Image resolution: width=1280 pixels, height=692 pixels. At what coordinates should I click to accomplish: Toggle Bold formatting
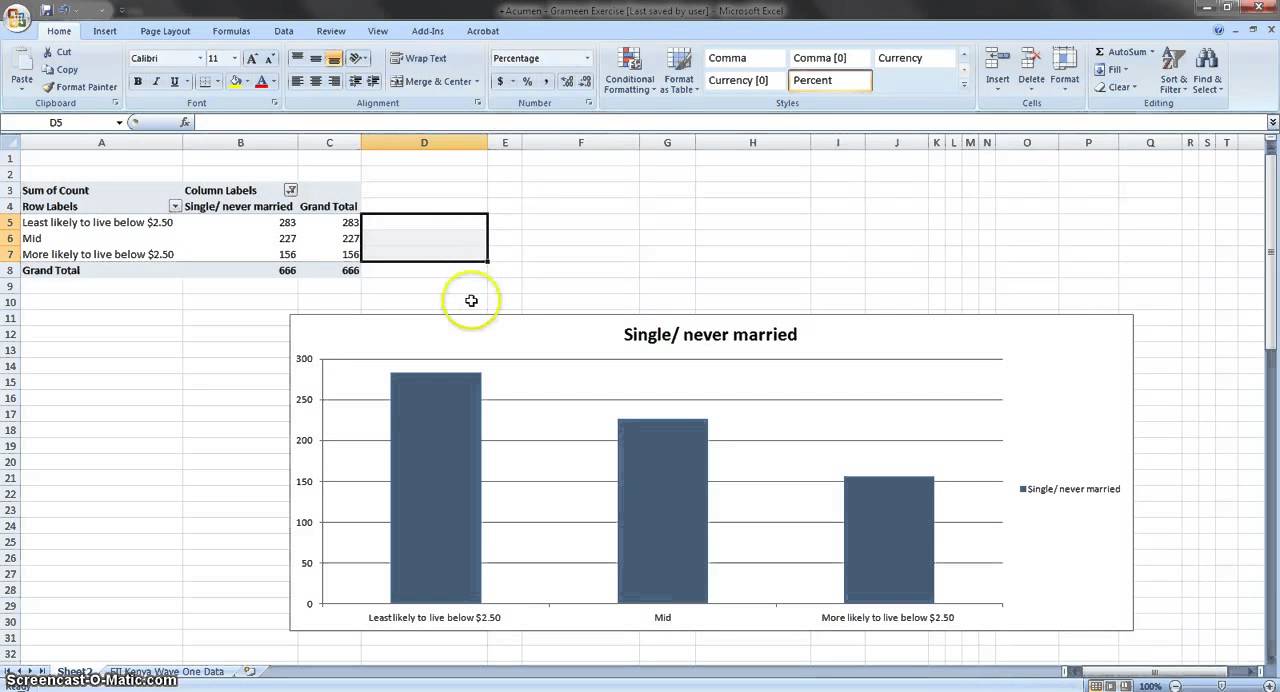[x=138, y=82]
